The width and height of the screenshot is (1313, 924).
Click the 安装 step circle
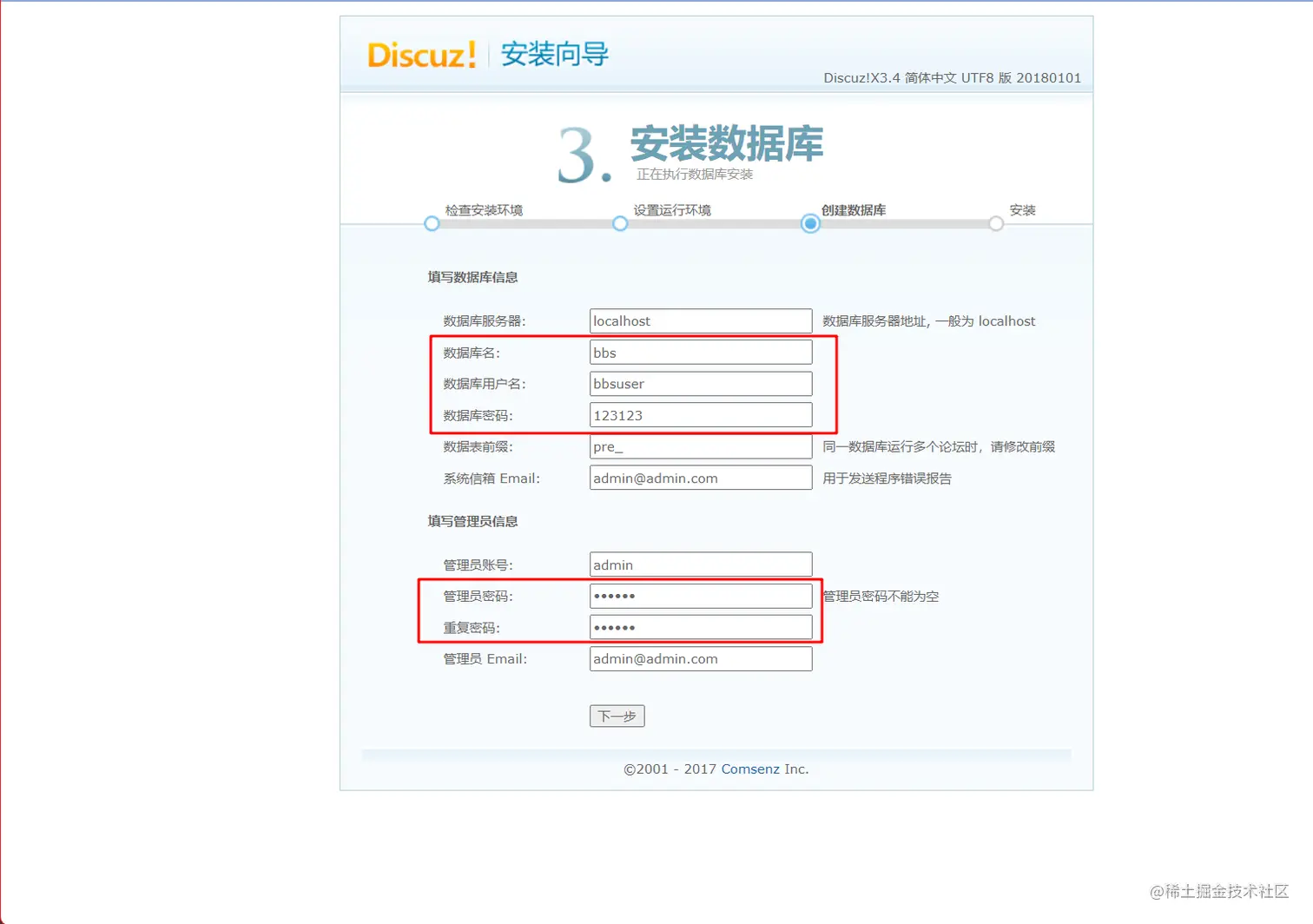996,224
